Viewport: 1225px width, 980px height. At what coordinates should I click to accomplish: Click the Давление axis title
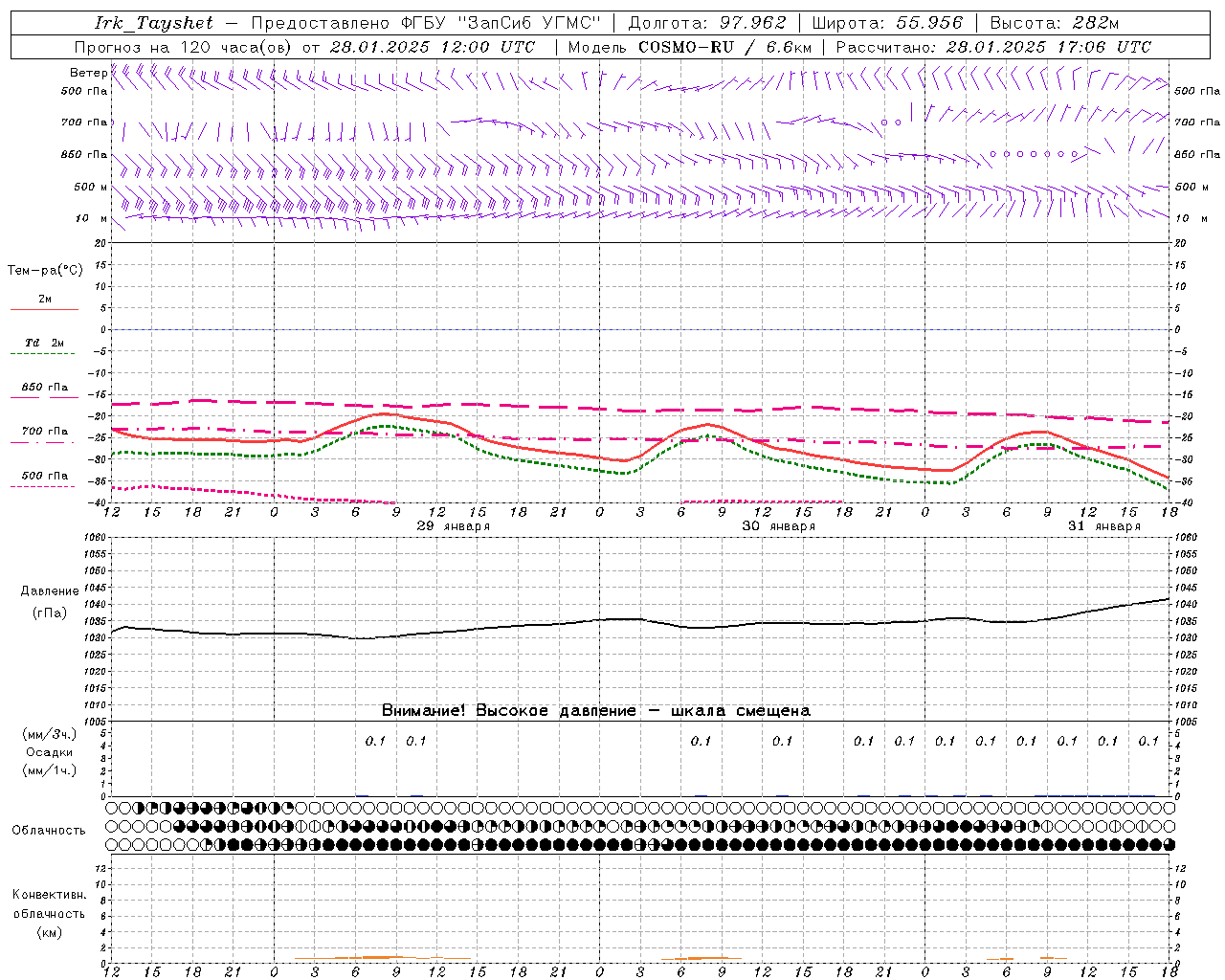[x=50, y=591]
